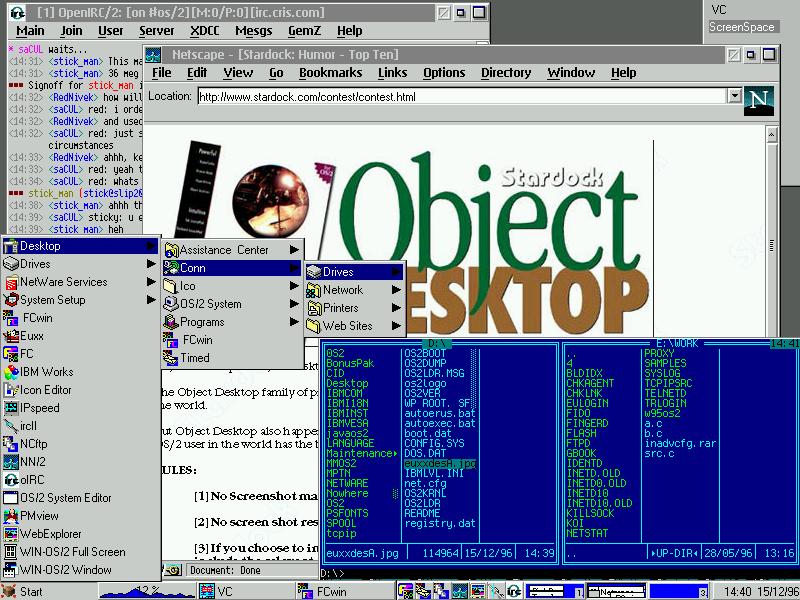Select the Conn submenu entry
Screen dimensions: 800x600
click(232, 268)
